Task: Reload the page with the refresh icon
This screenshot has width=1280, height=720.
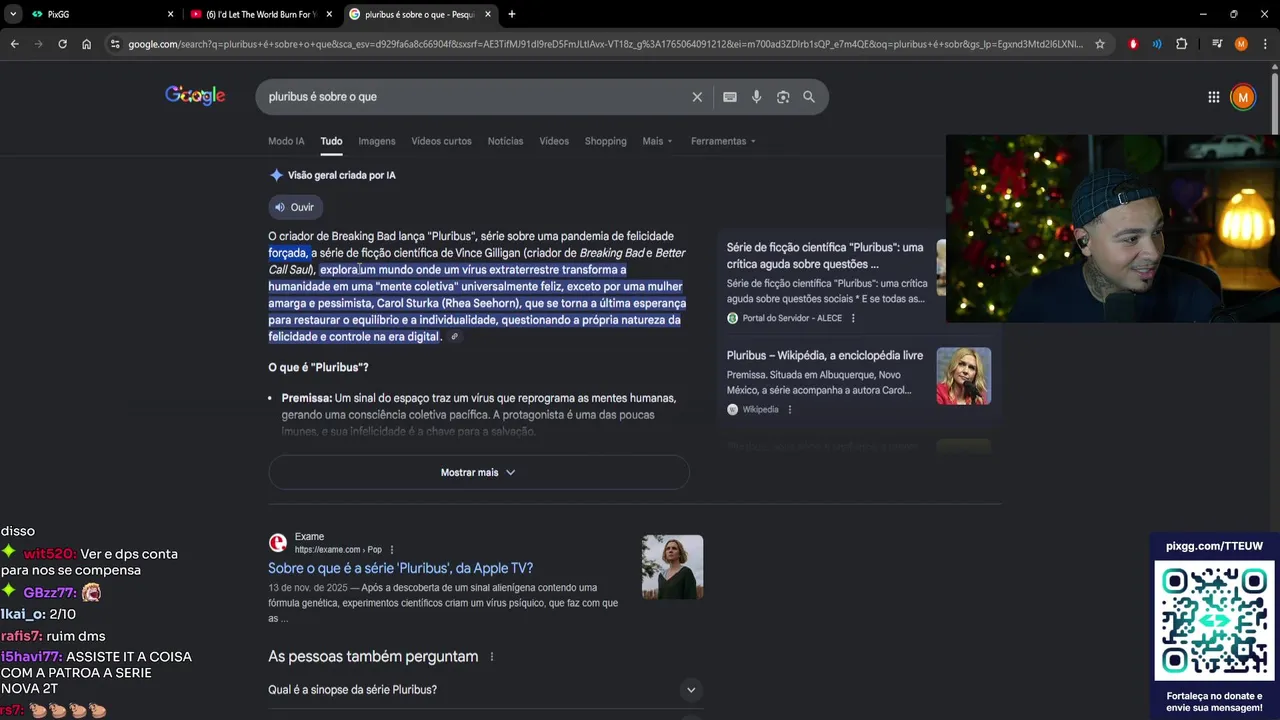Action: [62, 44]
